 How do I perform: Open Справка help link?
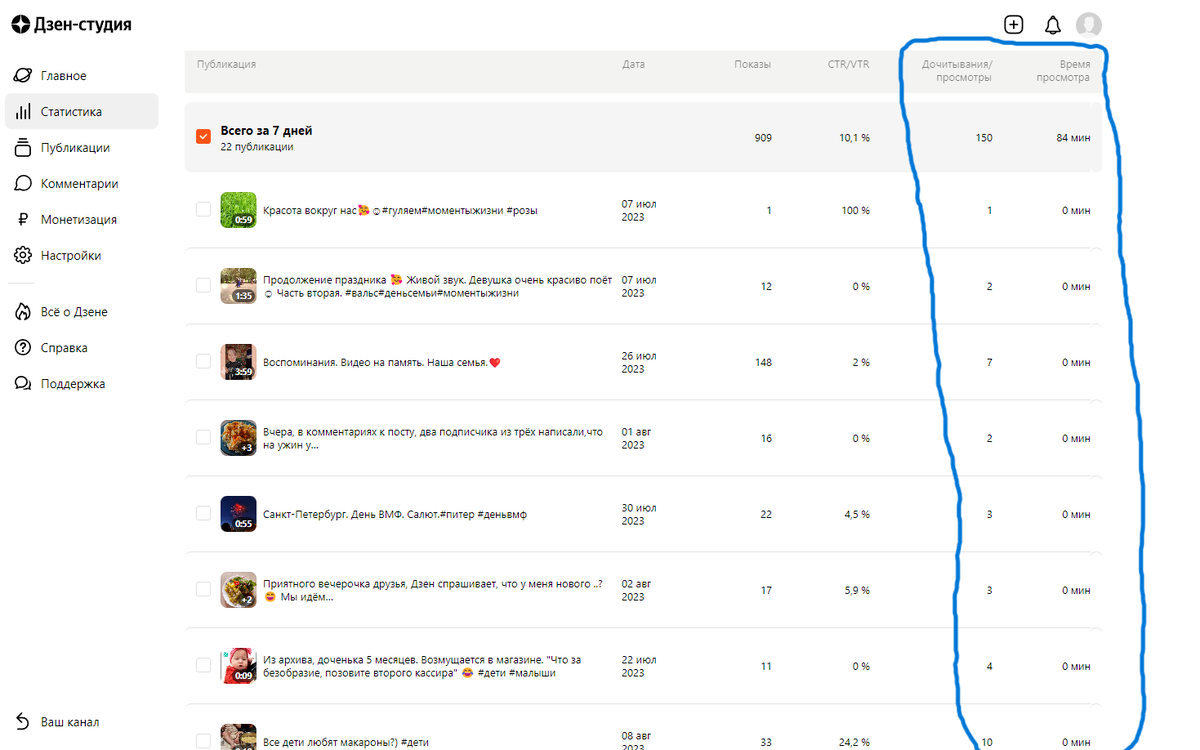[x=64, y=348]
